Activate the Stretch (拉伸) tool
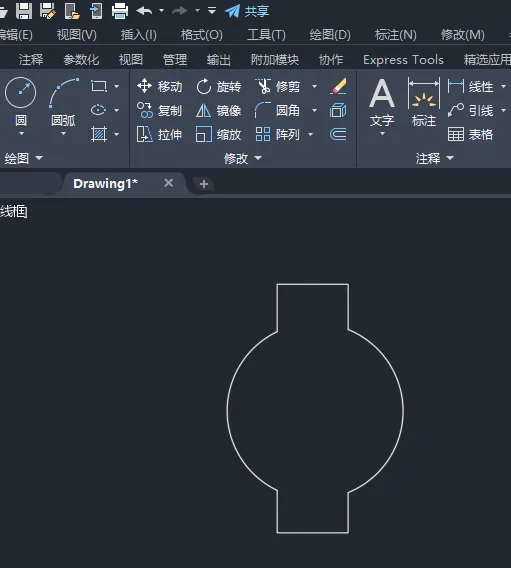This screenshot has width=511, height=568. pyautogui.click(x=160, y=134)
